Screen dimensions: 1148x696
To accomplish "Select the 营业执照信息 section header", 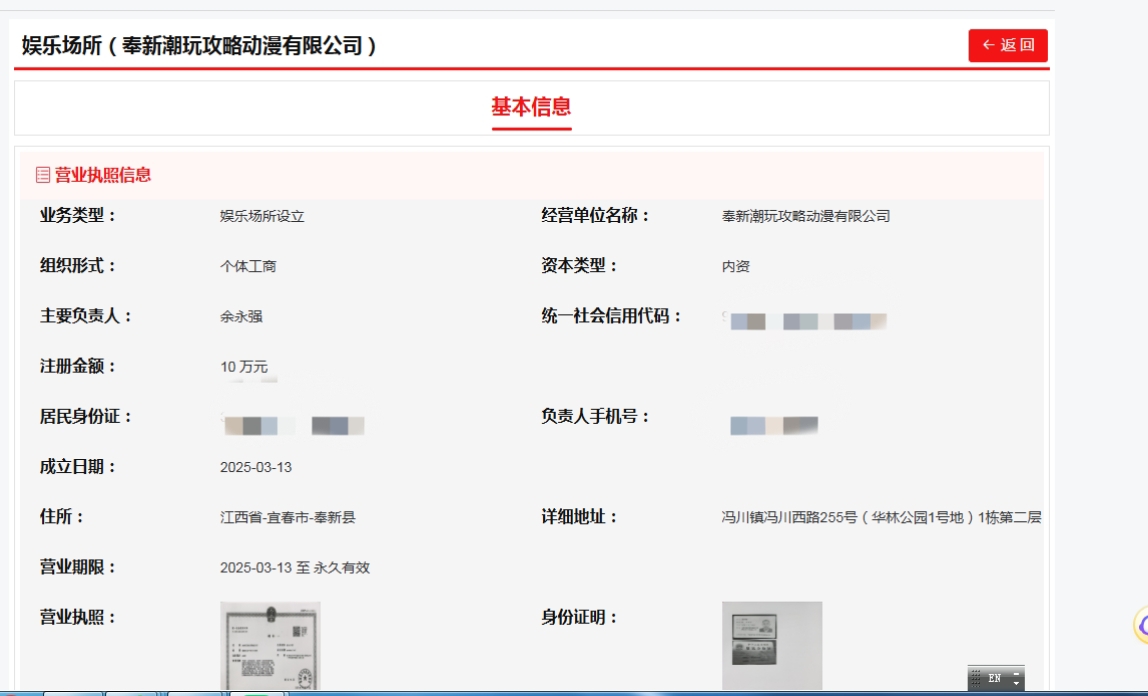I will click(102, 175).
